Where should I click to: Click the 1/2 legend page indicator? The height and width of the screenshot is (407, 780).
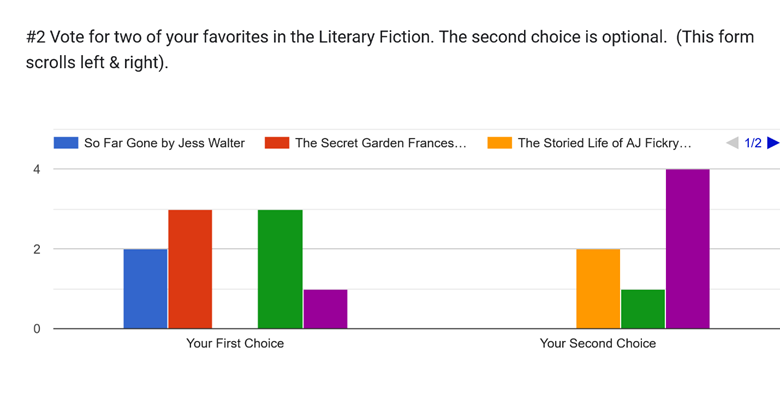tap(752, 143)
